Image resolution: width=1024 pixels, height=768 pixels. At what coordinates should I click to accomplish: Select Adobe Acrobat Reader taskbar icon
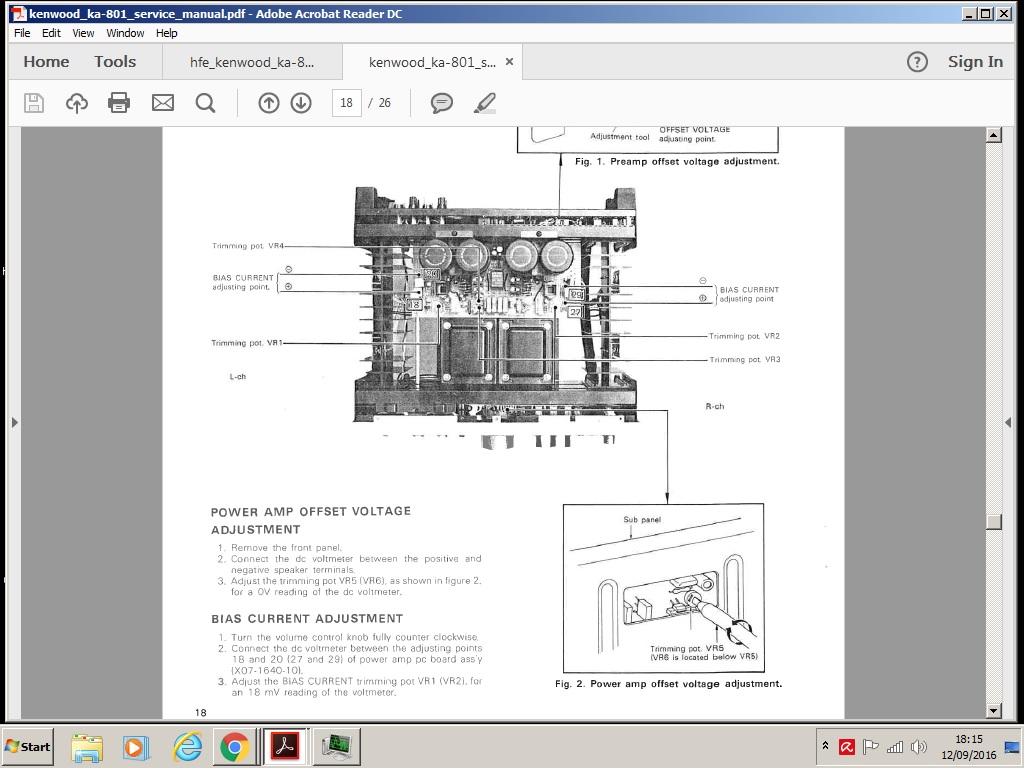click(x=285, y=746)
